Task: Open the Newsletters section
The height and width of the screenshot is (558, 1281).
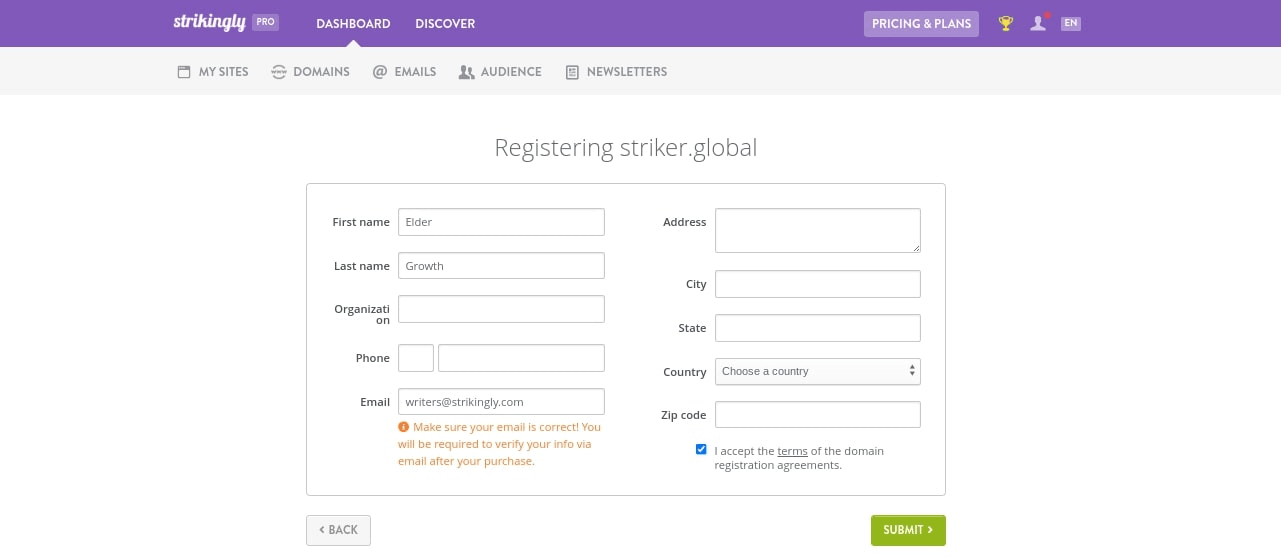Action: click(616, 72)
